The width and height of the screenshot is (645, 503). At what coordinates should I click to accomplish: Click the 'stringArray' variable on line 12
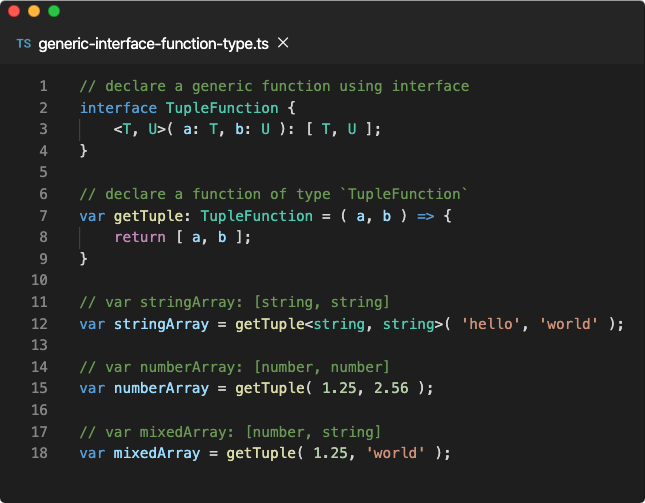pos(161,324)
